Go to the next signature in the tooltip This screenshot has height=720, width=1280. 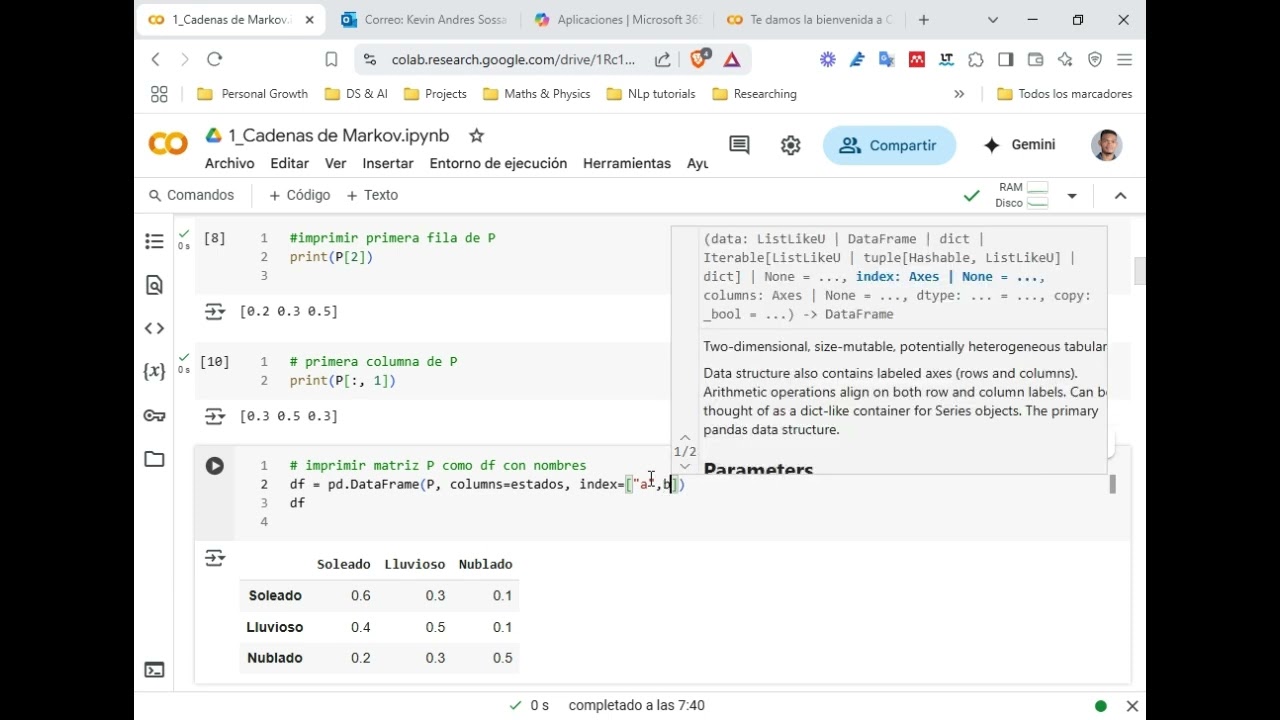pos(685,466)
